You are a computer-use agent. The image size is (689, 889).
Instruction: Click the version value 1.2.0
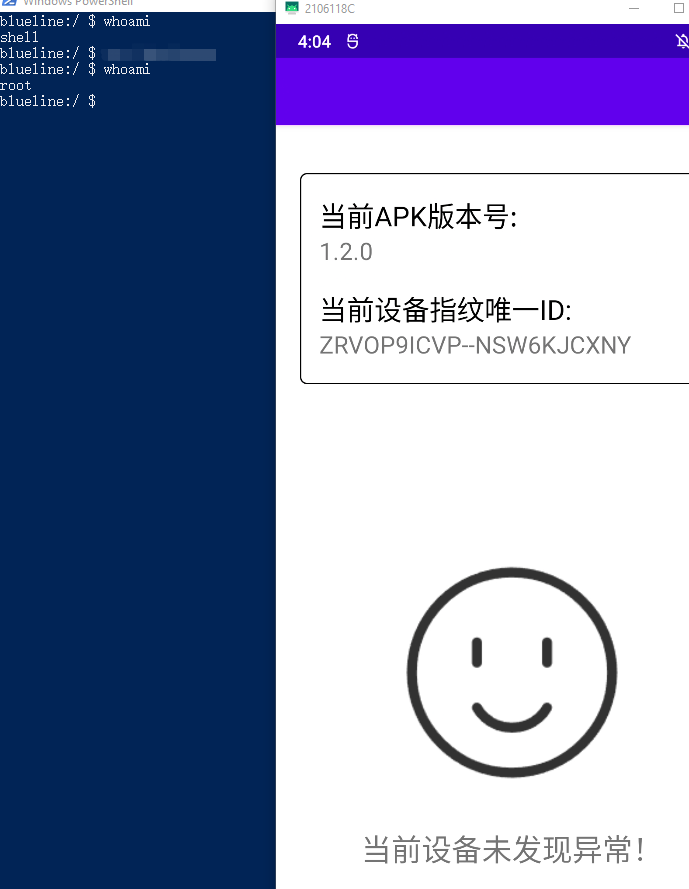click(x=346, y=252)
